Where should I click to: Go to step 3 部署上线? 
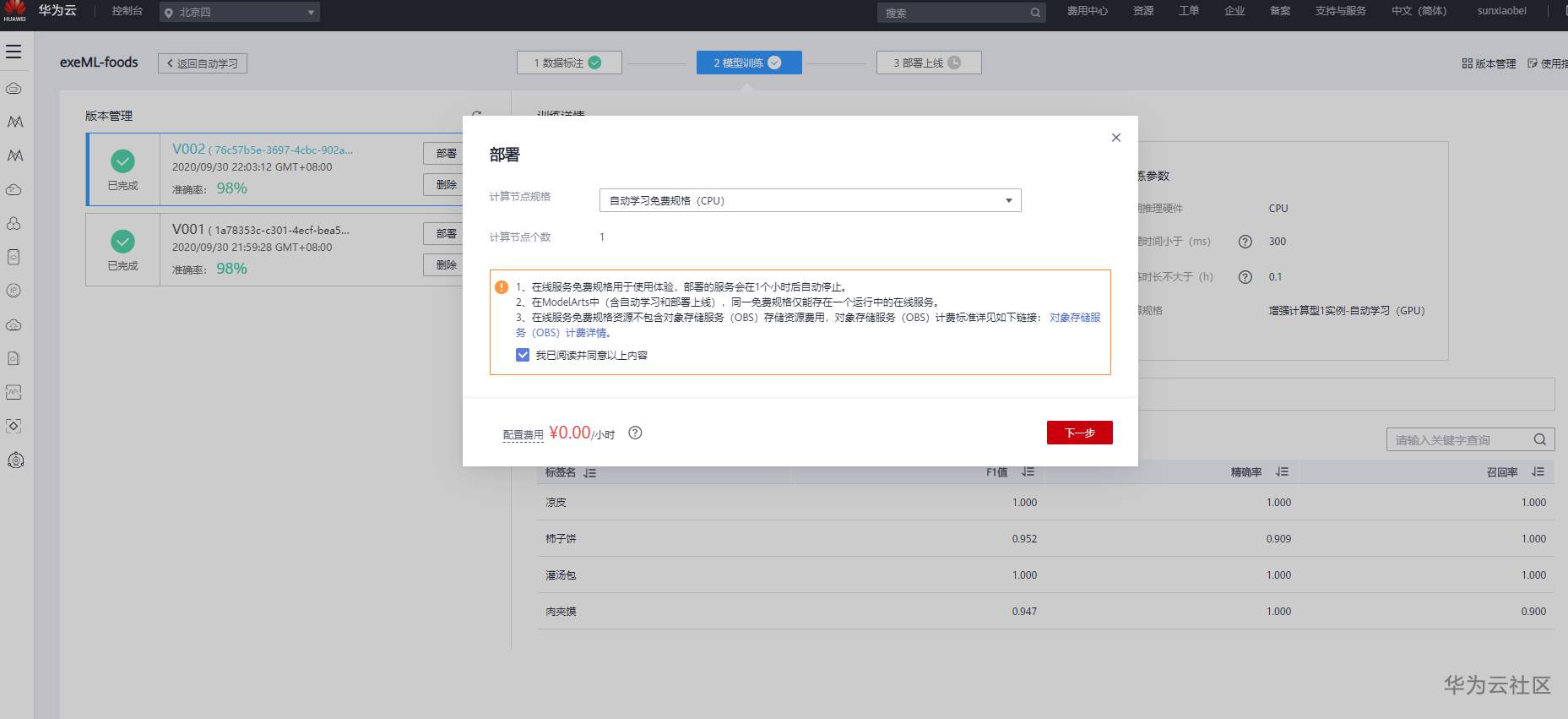(x=929, y=63)
